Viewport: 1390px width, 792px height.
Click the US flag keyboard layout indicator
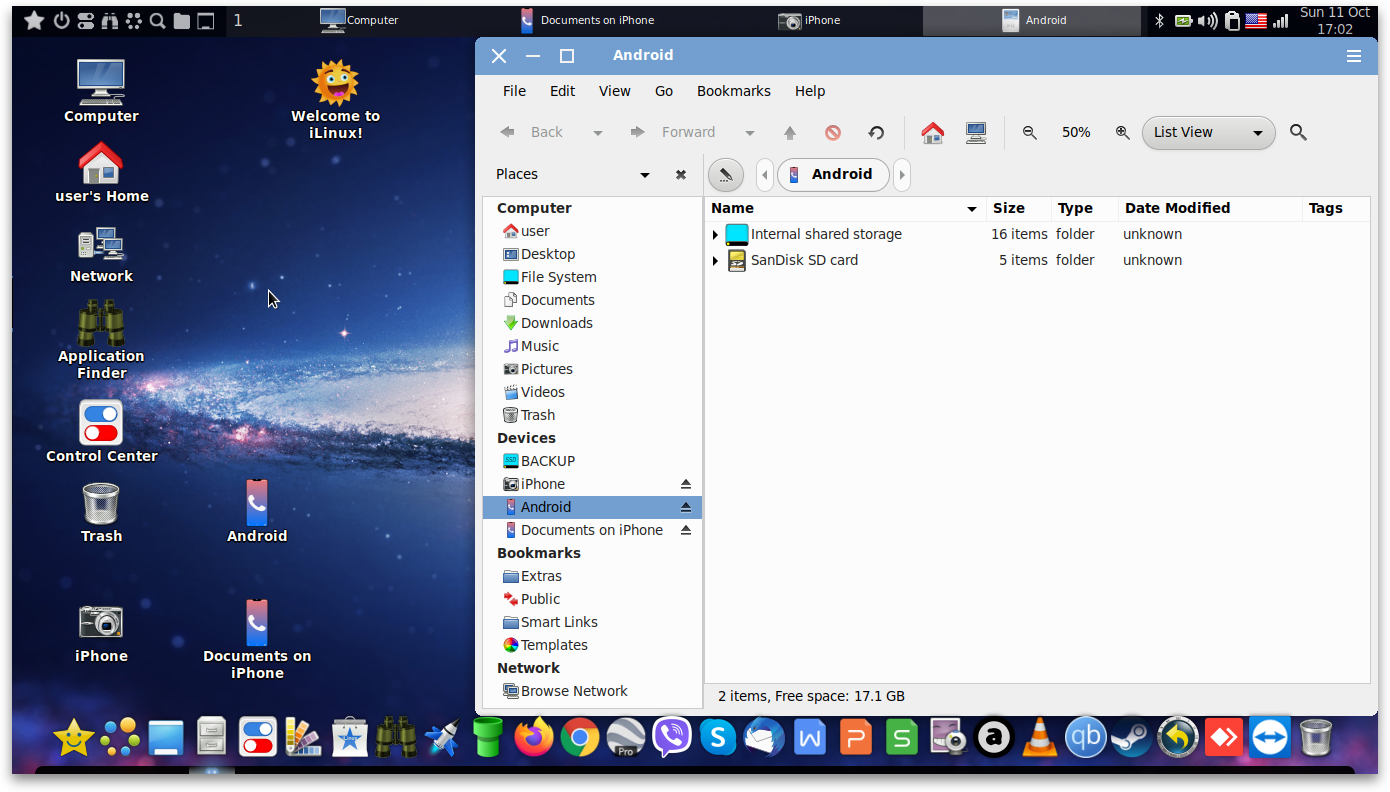[x=1256, y=20]
